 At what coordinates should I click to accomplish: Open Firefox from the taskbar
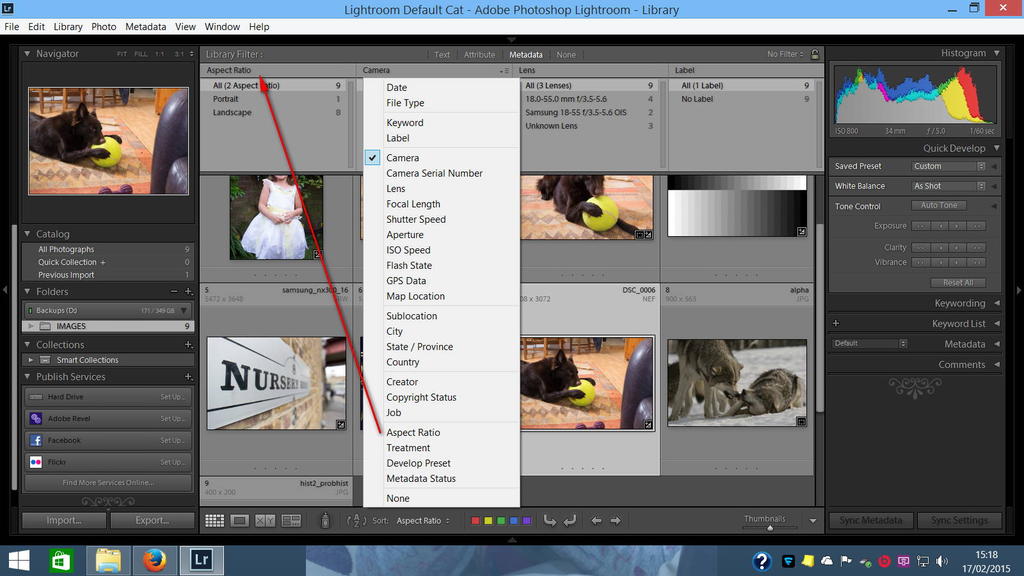153,561
